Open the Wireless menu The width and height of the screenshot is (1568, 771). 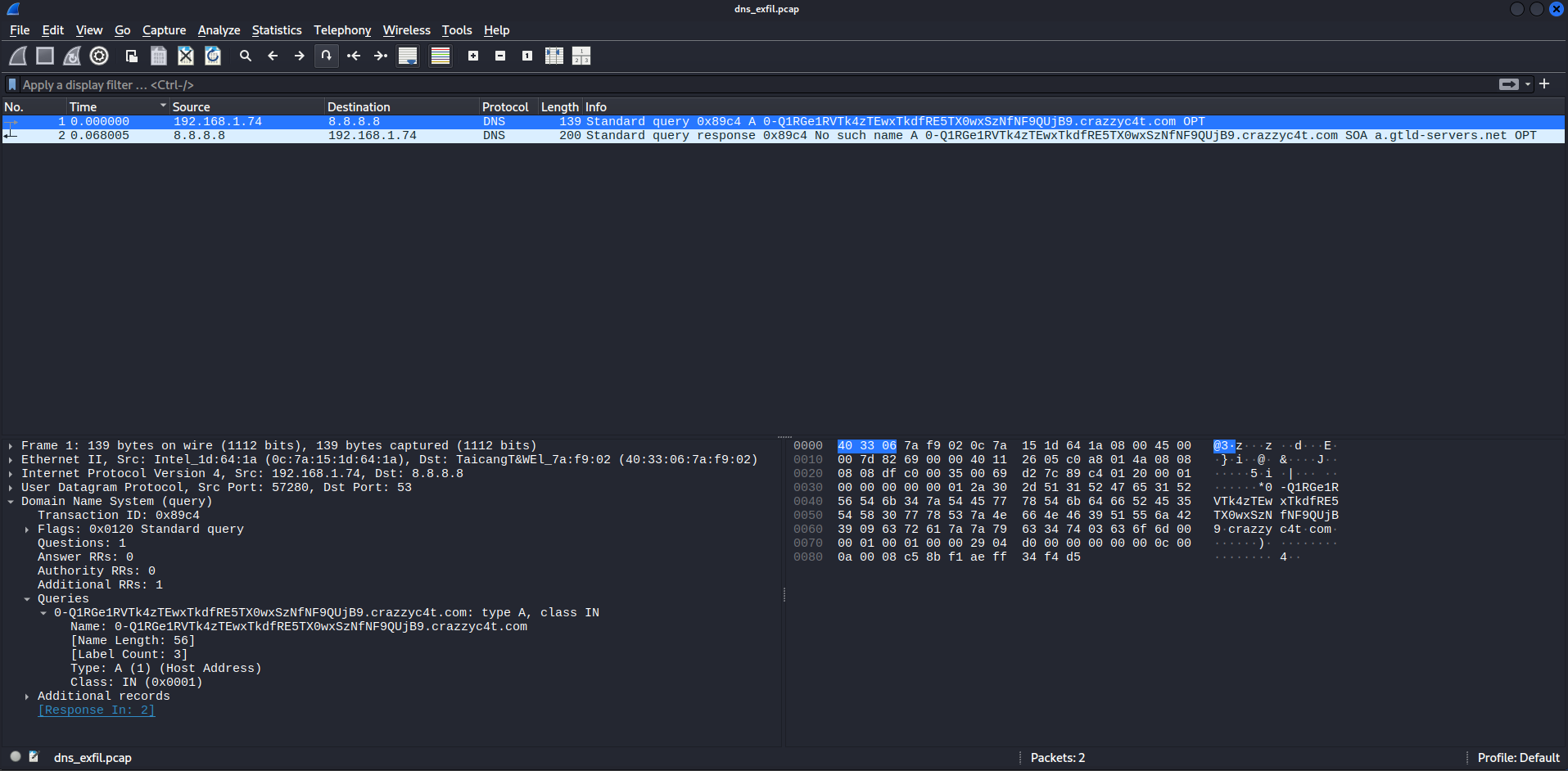[406, 30]
